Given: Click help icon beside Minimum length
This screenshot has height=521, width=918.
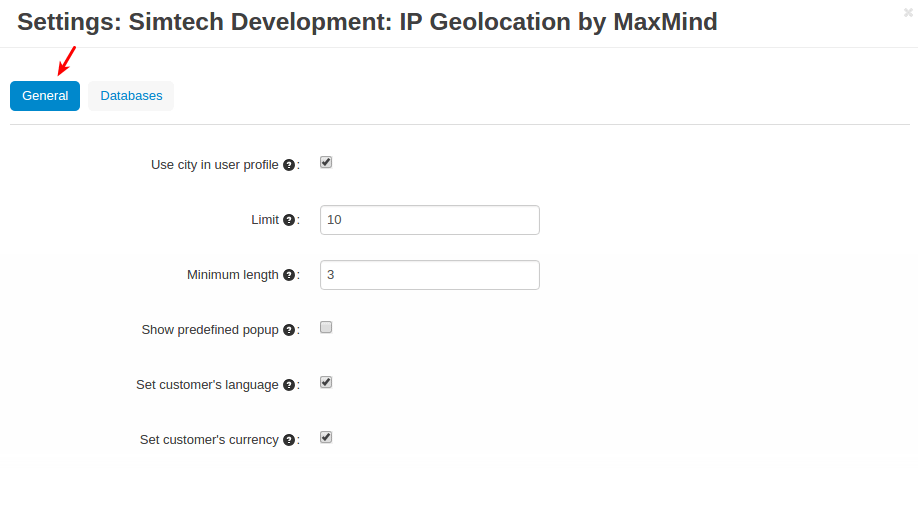Looking at the screenshot, I should 289,275.
